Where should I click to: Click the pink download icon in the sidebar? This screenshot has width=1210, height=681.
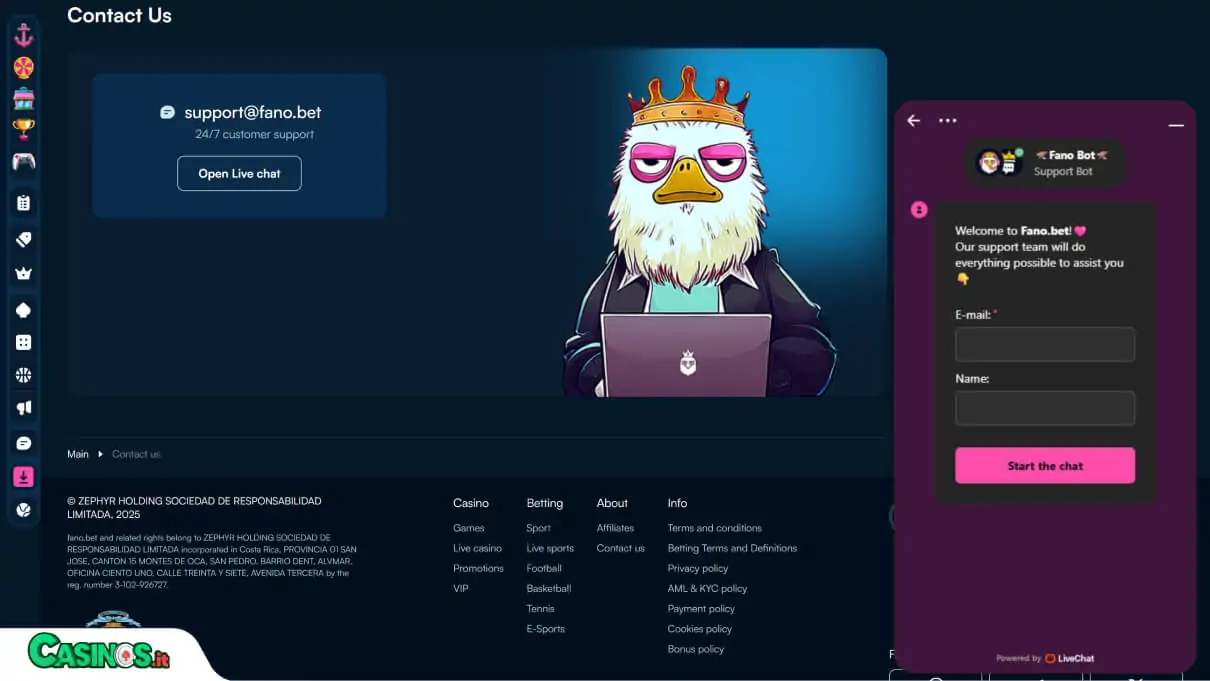[23, 477]
